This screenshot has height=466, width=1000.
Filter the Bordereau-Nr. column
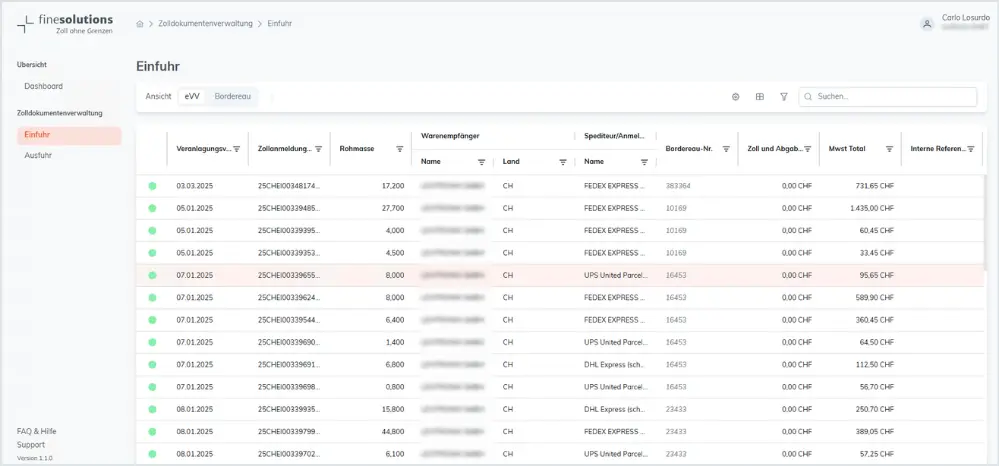click(726, 149)
